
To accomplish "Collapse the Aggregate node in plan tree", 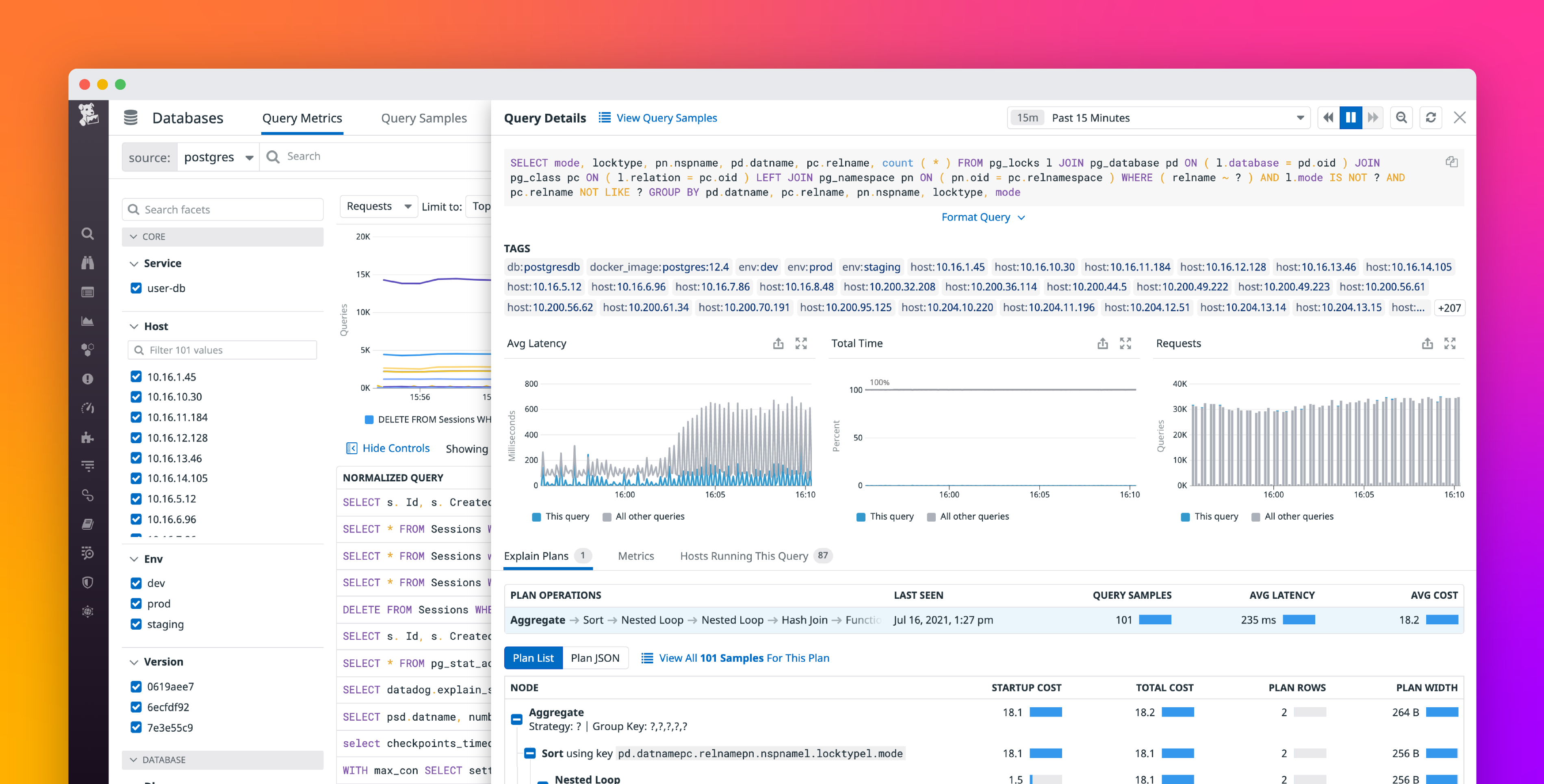I will coord(516,719).
